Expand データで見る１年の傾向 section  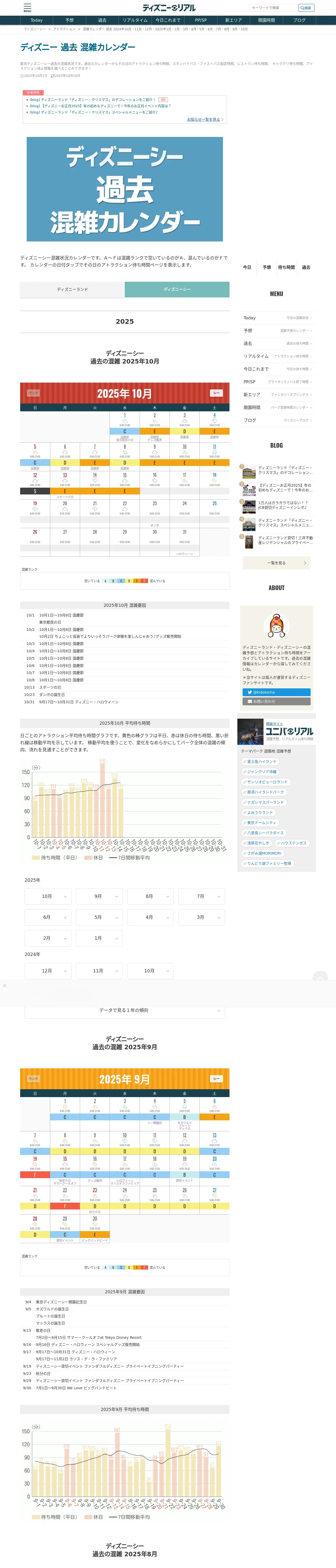tap(124, 1010)
